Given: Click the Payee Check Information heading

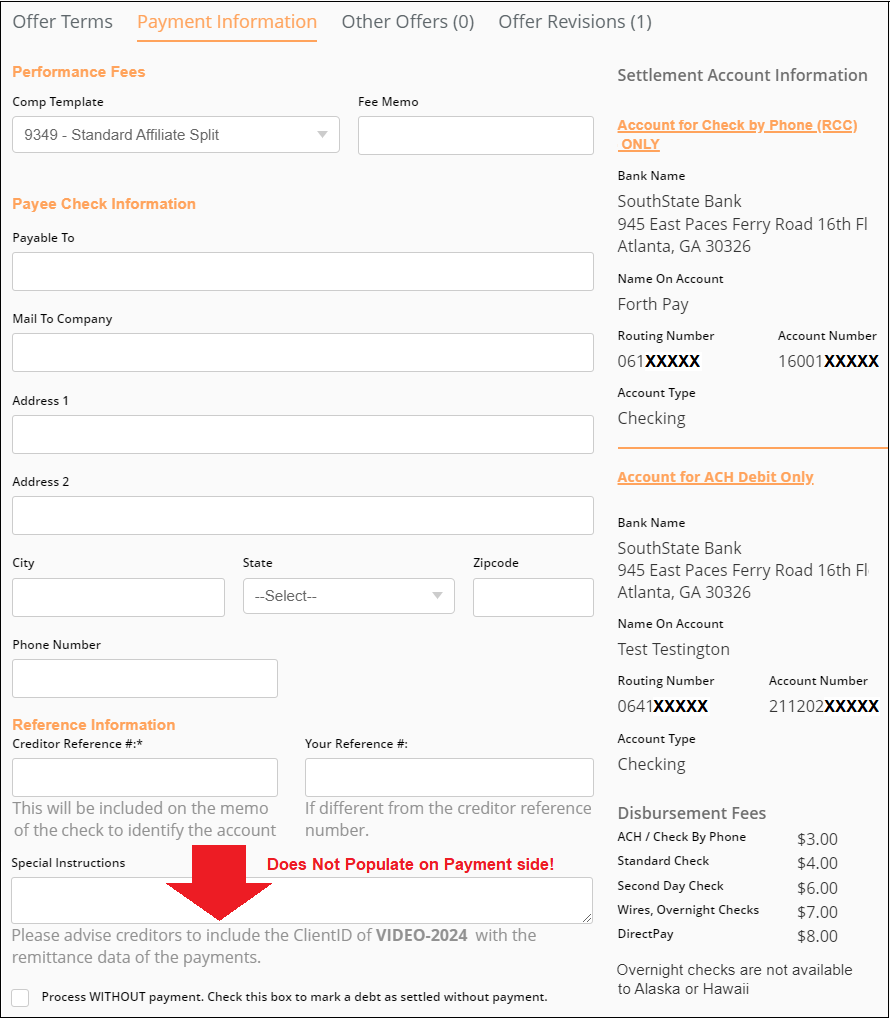Looking at the screenshot, I should pyautogui.click(x=104, y=204).
